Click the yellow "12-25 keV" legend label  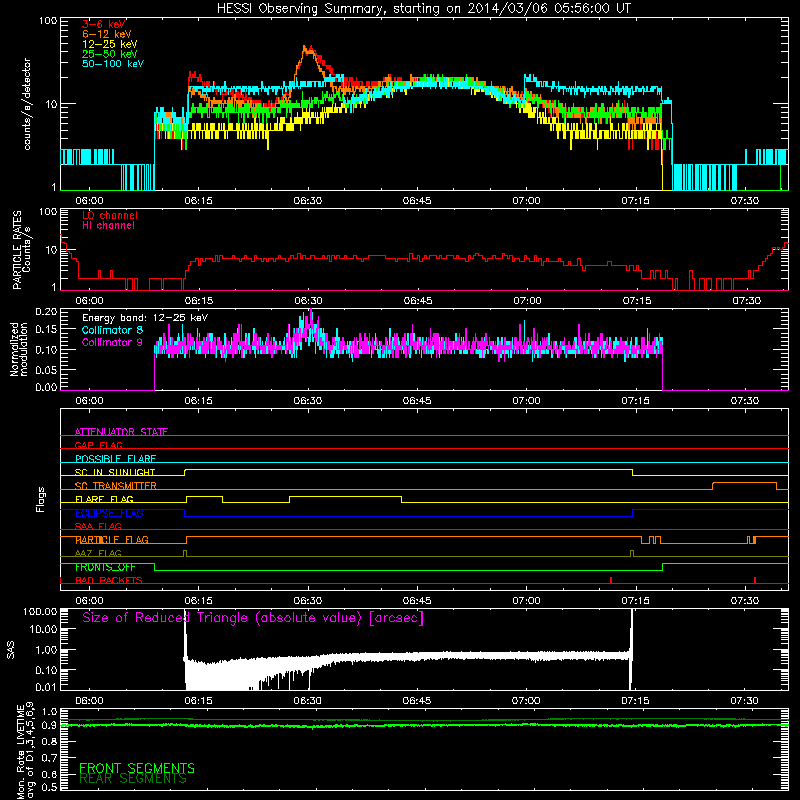110,44
